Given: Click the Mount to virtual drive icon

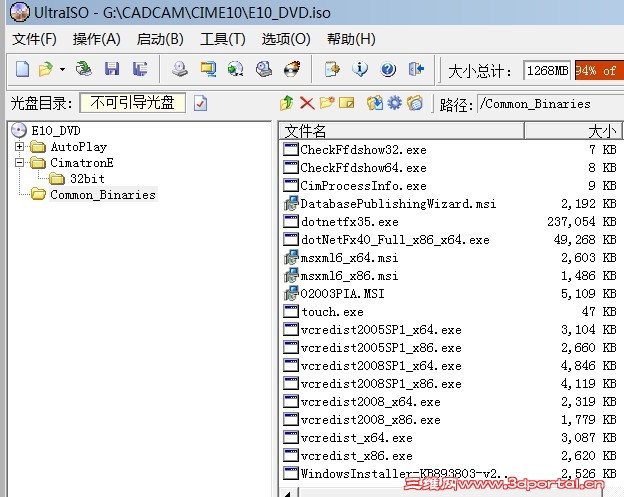Looking at the screenshot, I should (x=264, y=69).
